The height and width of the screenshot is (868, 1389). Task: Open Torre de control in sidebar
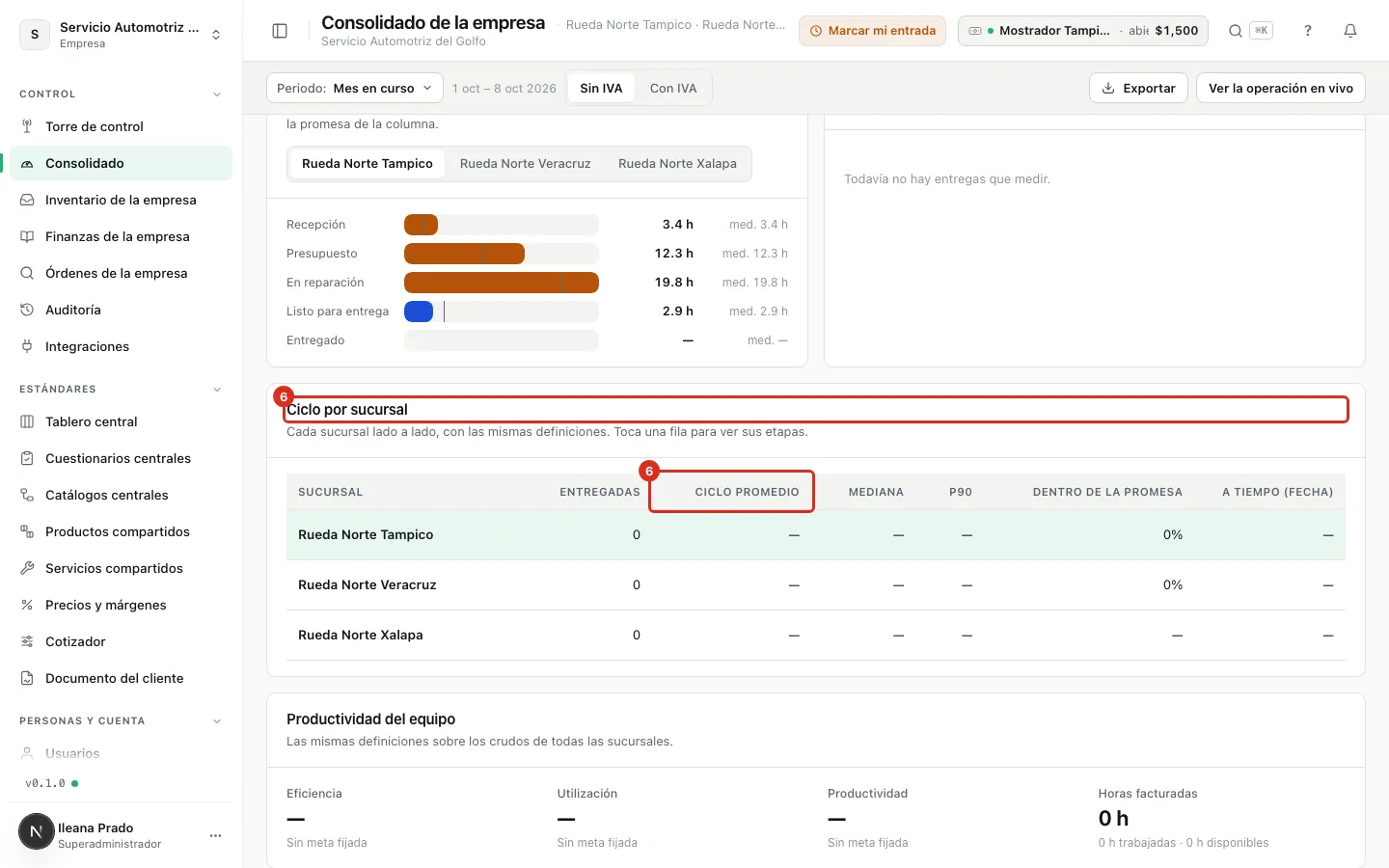coord(121,126)
